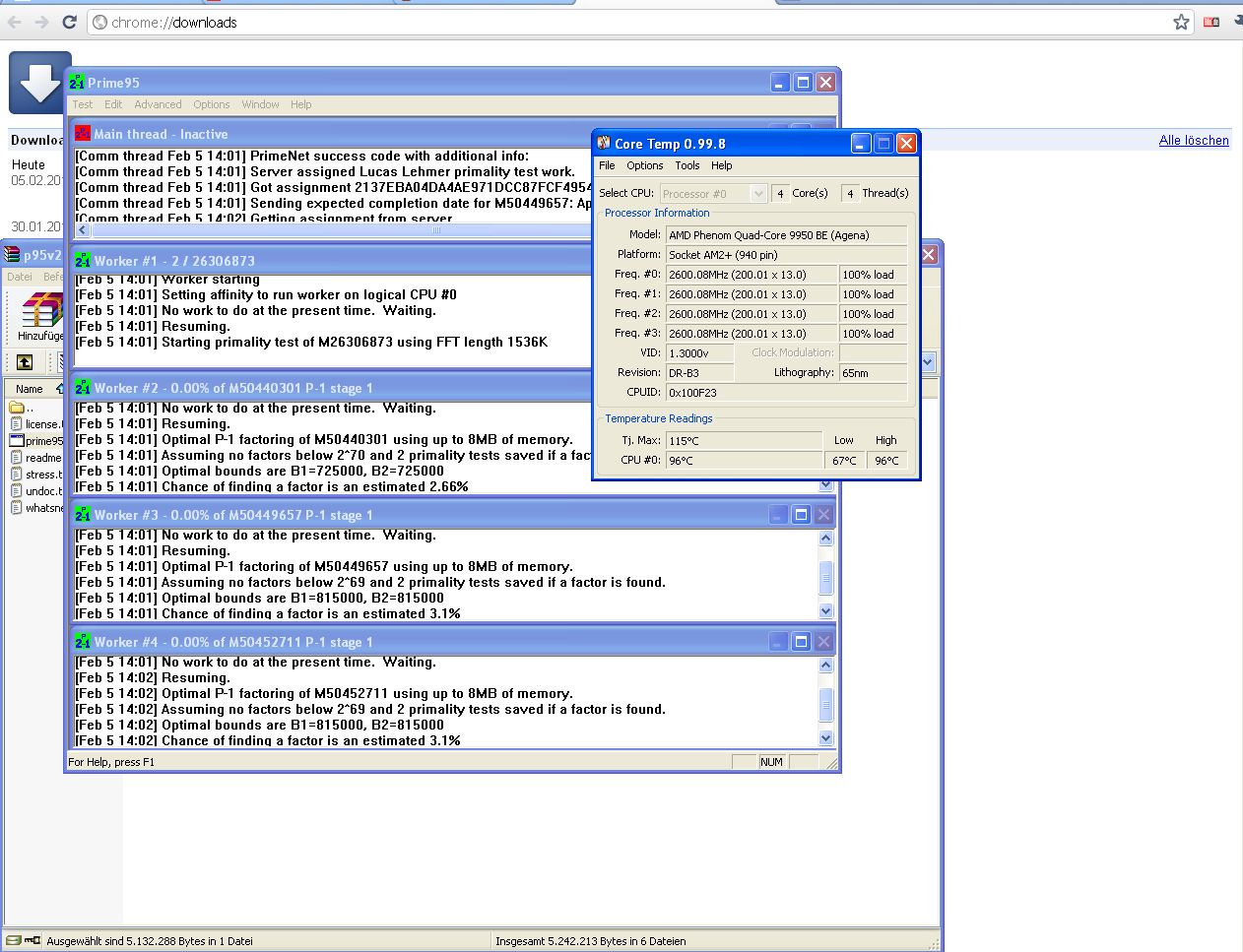Select the prime95 executable in WinRAR list
The height and width of the screenshot is (952, 1243).
36,441
